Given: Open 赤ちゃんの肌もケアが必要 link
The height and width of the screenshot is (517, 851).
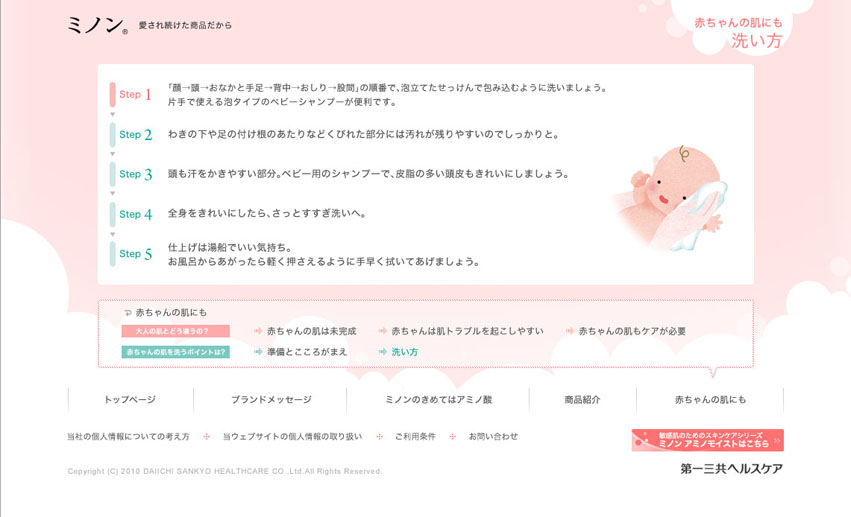Looking at the screenshot, I should click(x=632, y=331).
